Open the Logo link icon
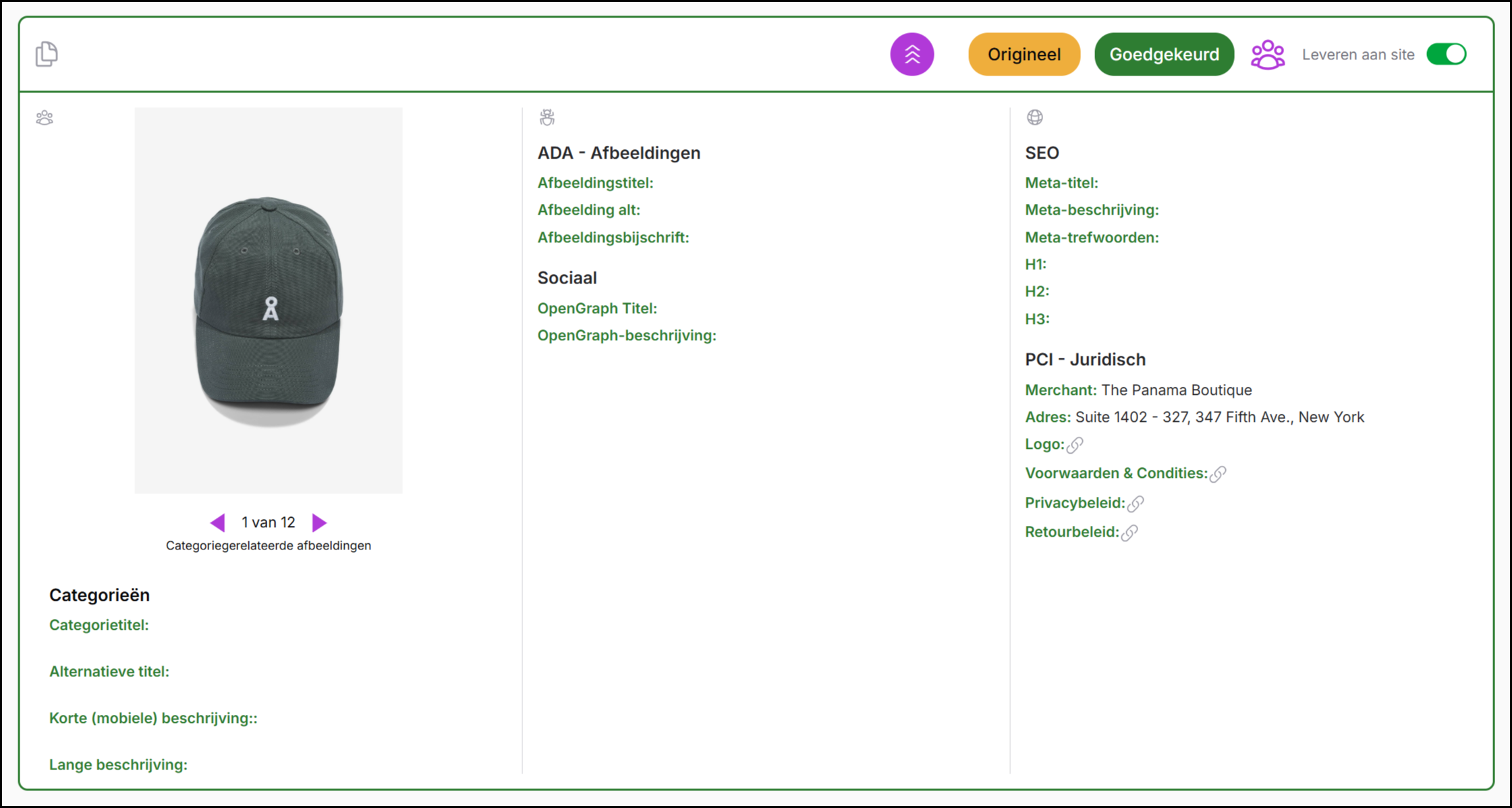Image resolution: width=1512 pixels, height=808 pixels. pyautogui.click(x=1075, y=445)
